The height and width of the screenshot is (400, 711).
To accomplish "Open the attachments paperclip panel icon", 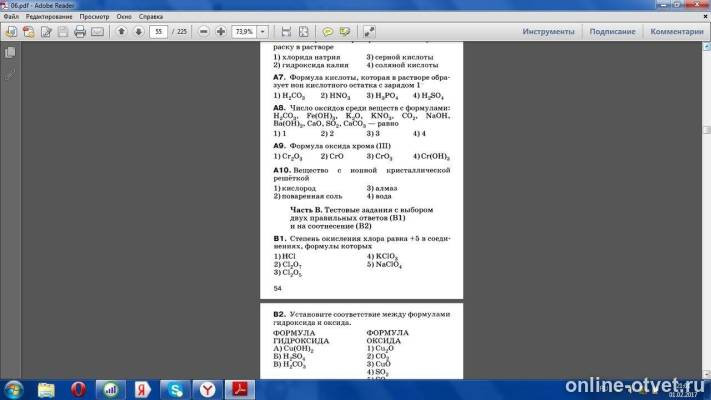I will [x=10, y=74].
